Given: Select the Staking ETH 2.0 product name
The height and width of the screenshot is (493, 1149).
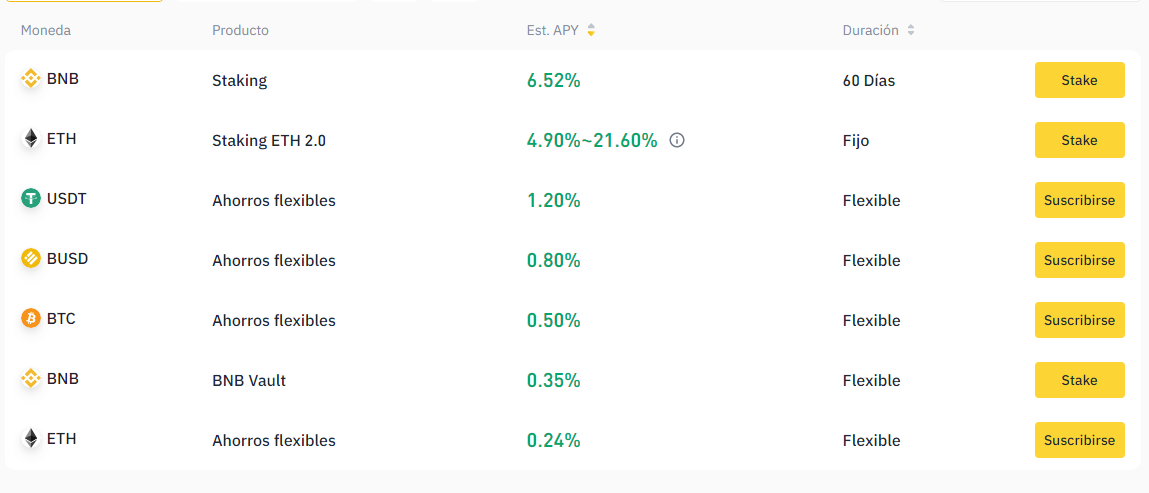Looking at the screenshot, I should coord(269,141).
